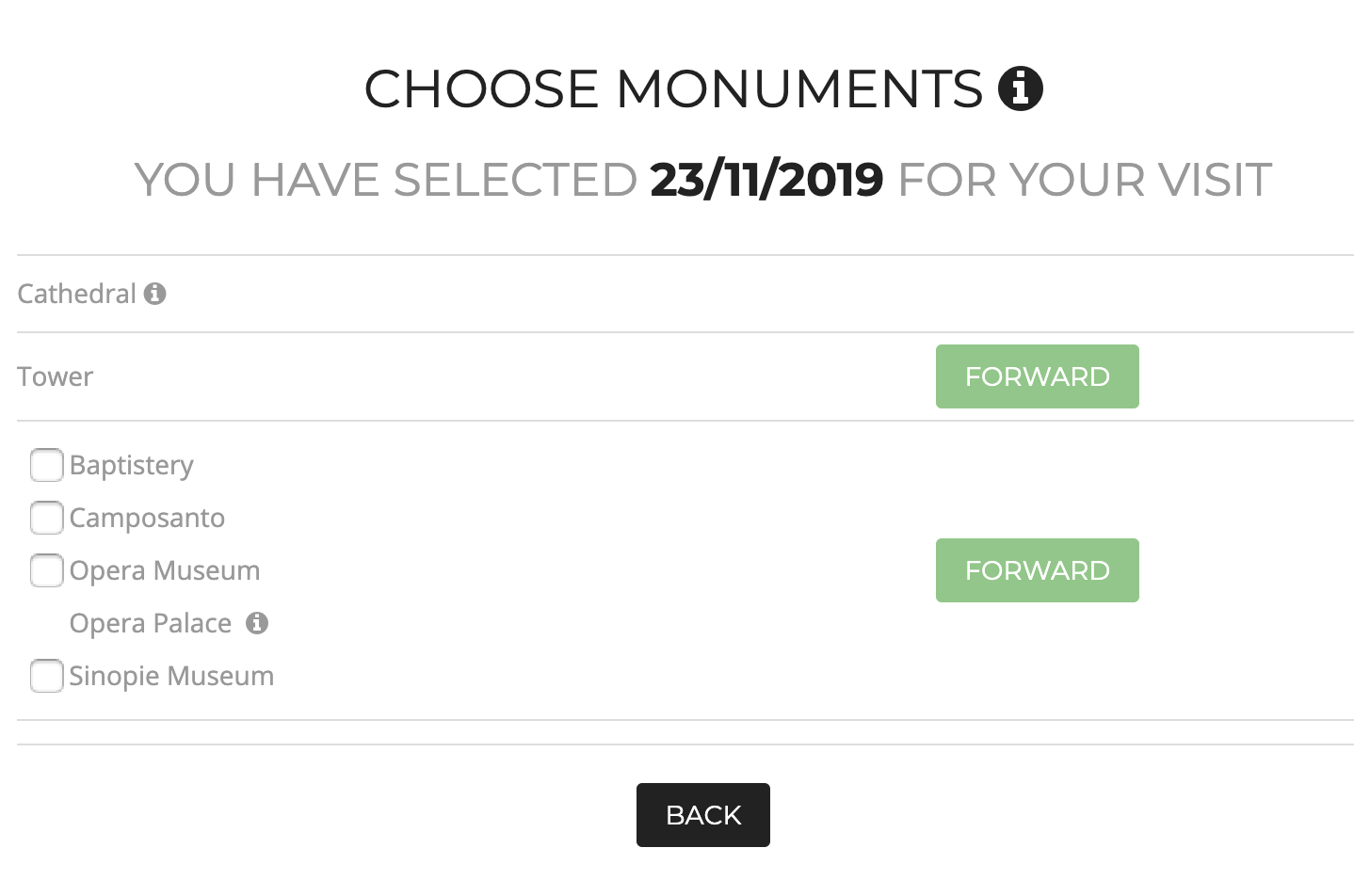The height and width of the screenshot is (896, 1354).
Task: Click the bold date 23/11/2019
Action: coord(766,180)
